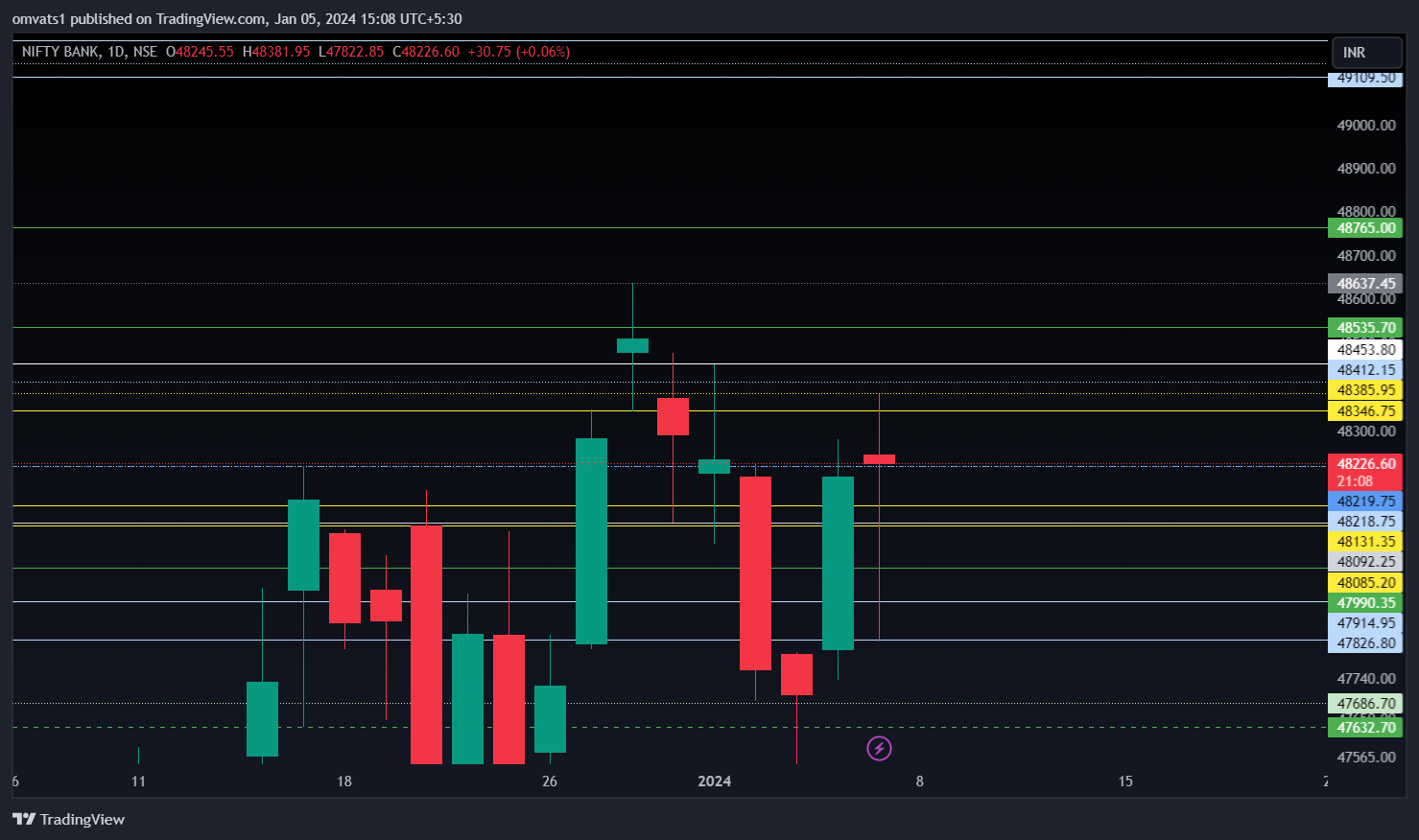The width and height of the screenshot is (1419, 840).
Task: Select the white 48453.80 price label
Action: 1365,350
